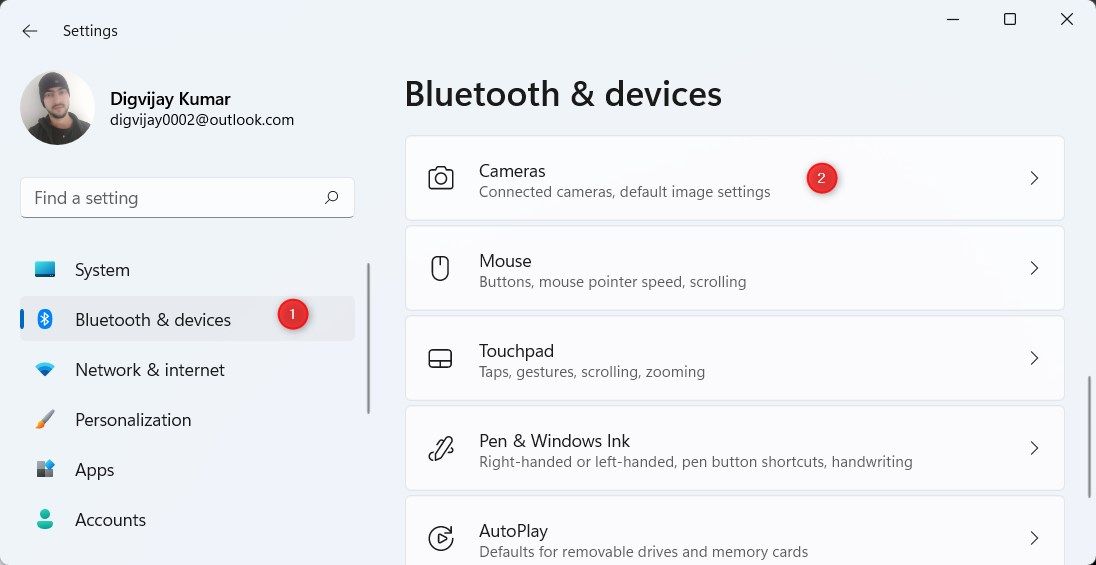
Task: Select Bluetooth & devices in sidebar
Action: tap(187, 319)
